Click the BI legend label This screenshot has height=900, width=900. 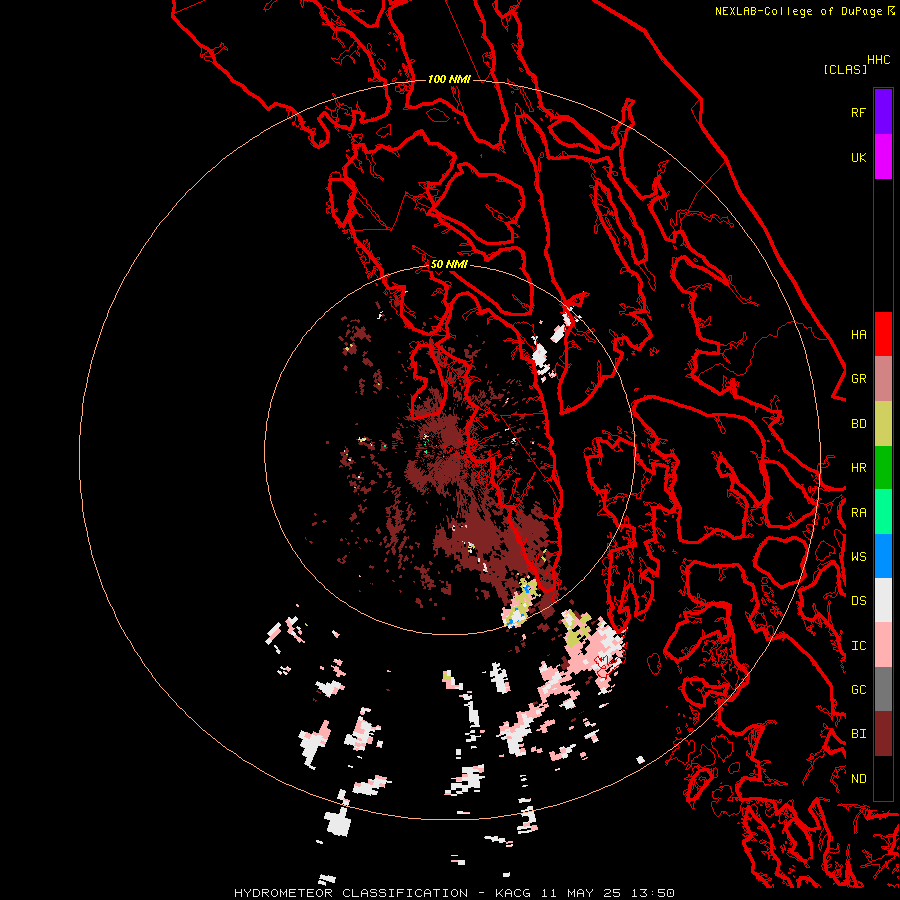pos(858,734)
